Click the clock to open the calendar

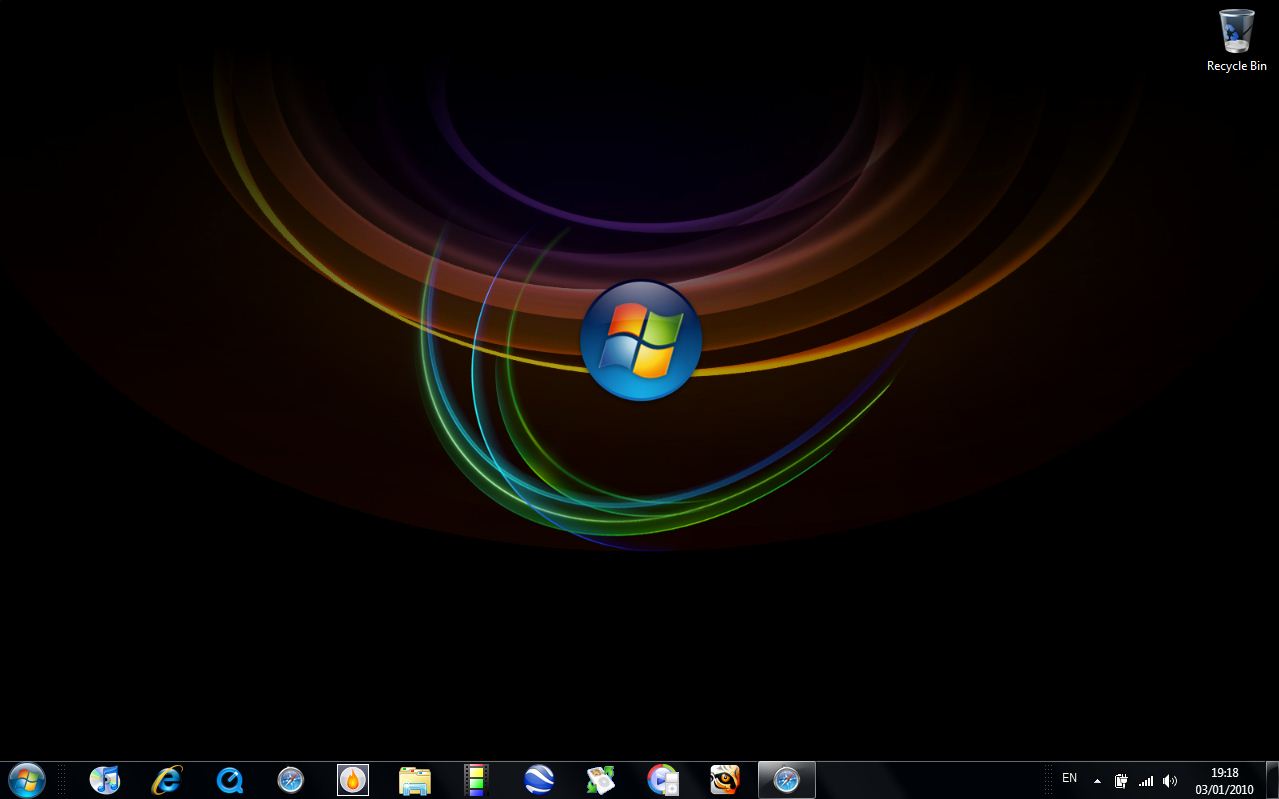click(1223, 779)
